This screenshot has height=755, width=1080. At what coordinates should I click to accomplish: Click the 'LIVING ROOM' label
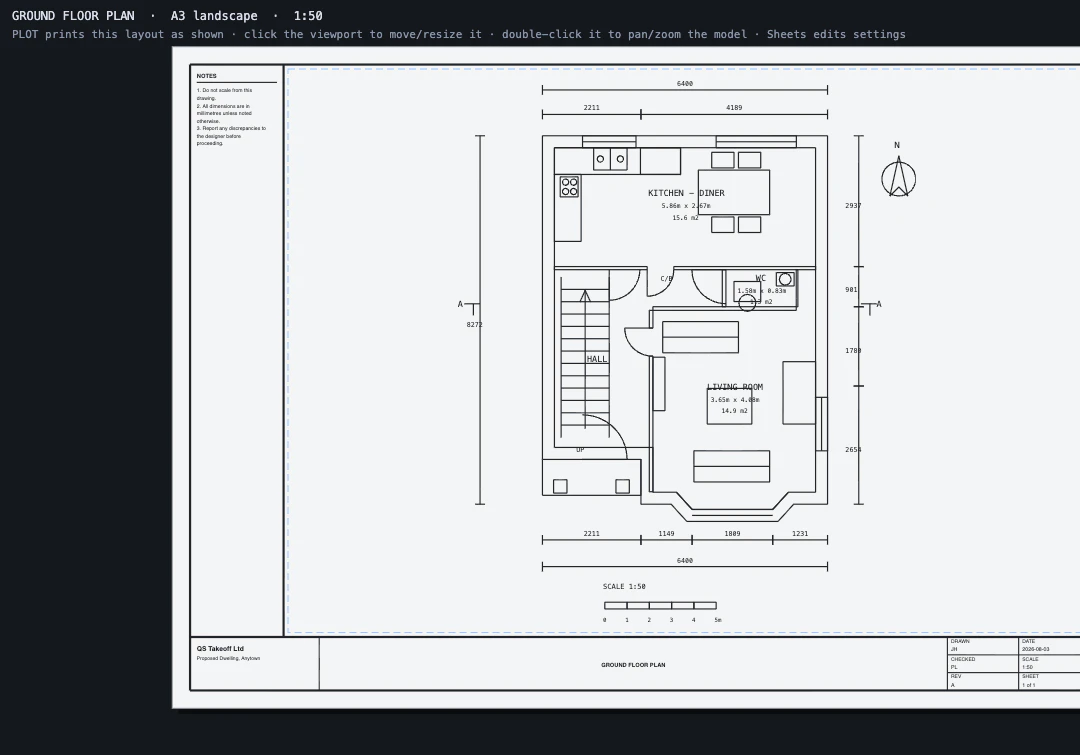735,387
